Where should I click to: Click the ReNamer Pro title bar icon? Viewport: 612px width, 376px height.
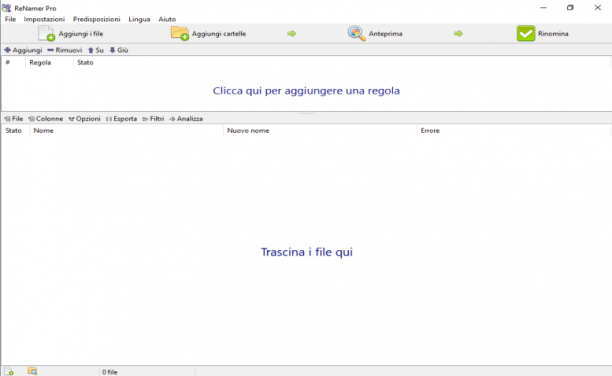[7, 8]
